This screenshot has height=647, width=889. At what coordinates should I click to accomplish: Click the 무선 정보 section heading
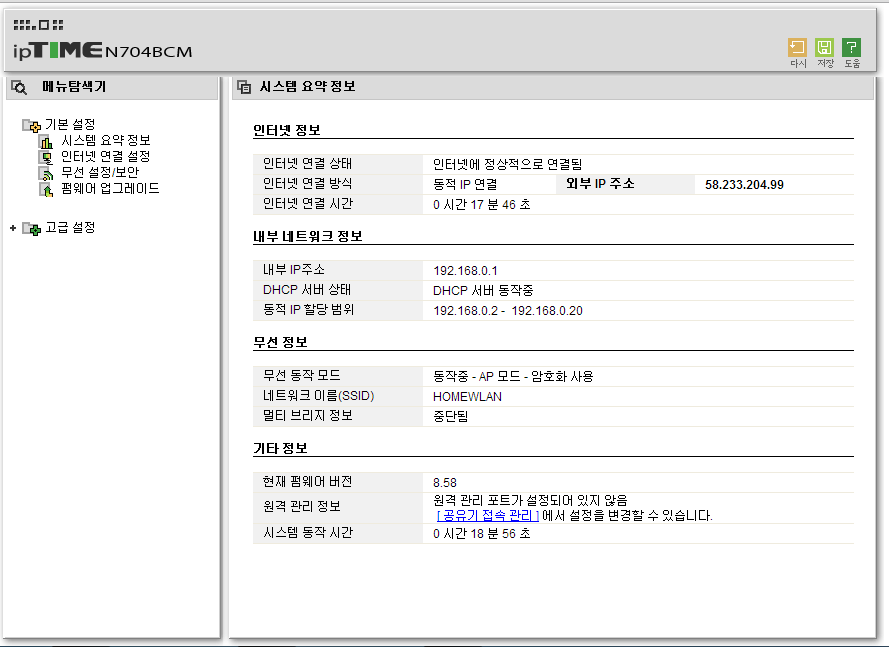click(280, 342)
